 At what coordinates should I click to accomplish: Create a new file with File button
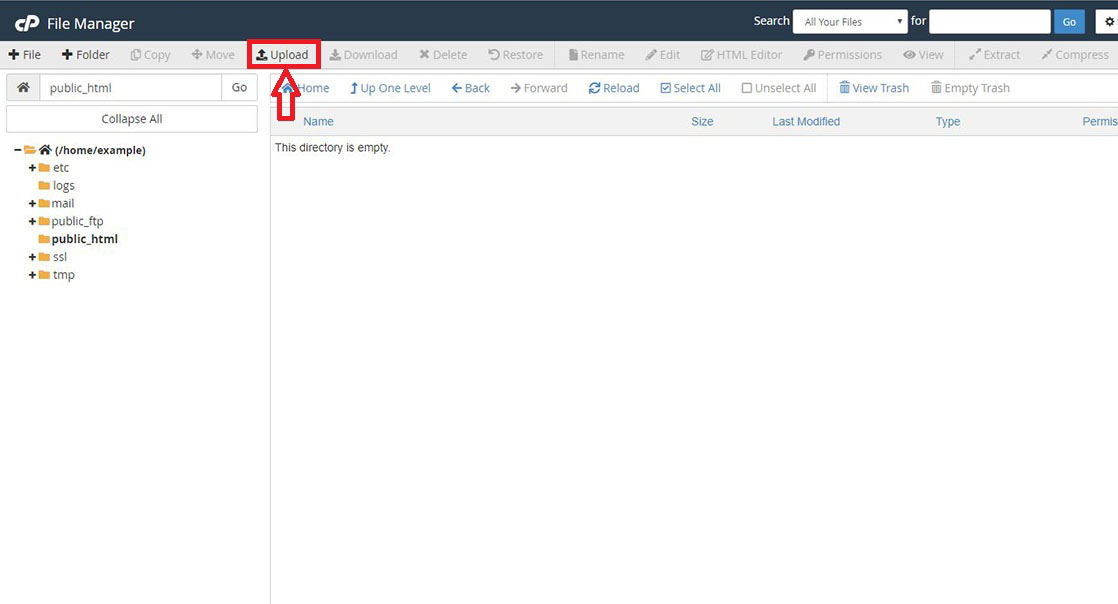pos(25,55)
